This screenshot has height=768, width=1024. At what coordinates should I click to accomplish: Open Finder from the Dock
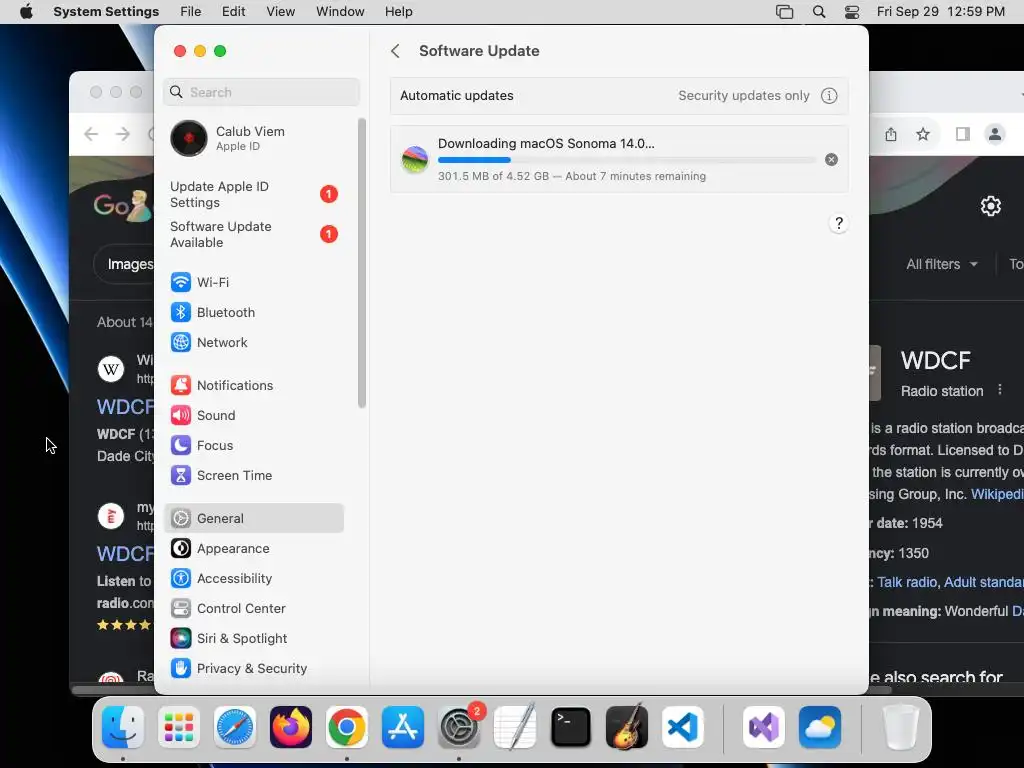pyautogui.click(x=123, y=727)
